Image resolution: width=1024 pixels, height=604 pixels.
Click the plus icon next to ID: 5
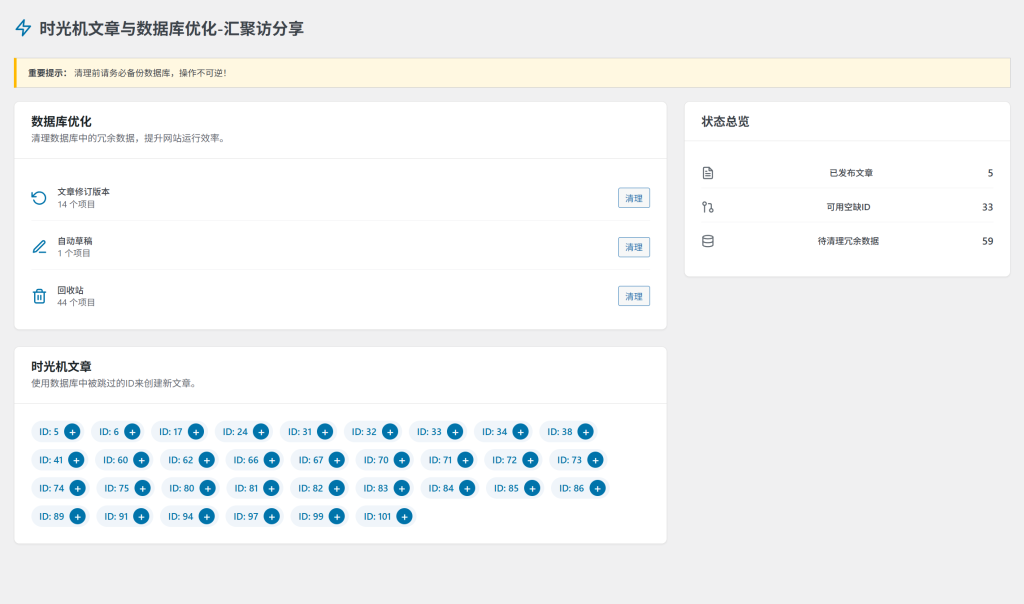click(72, 432)
